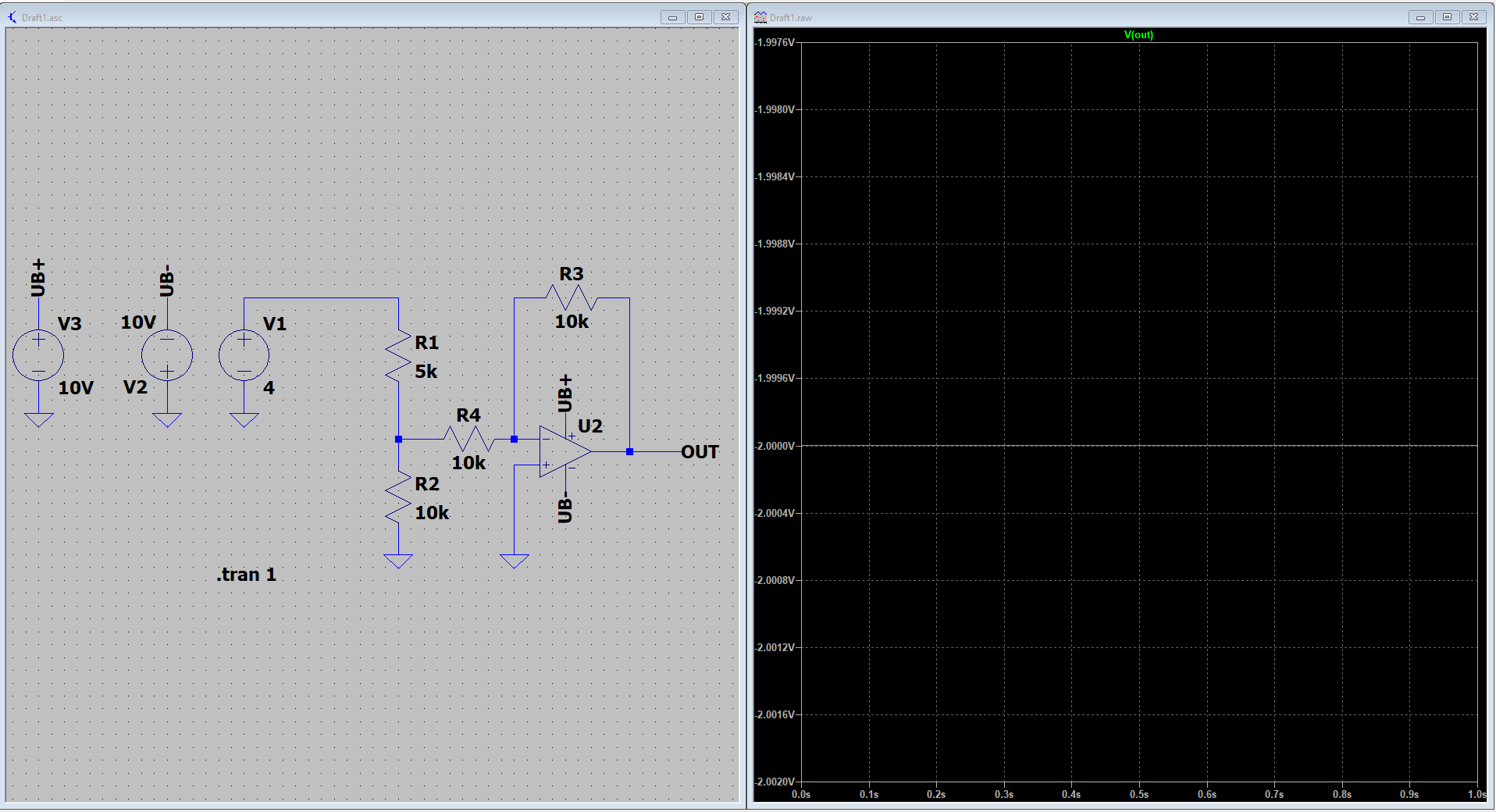Select resistor R2 symbol
The width and height of the screenshot is (1496, 812).
(399, 497)
